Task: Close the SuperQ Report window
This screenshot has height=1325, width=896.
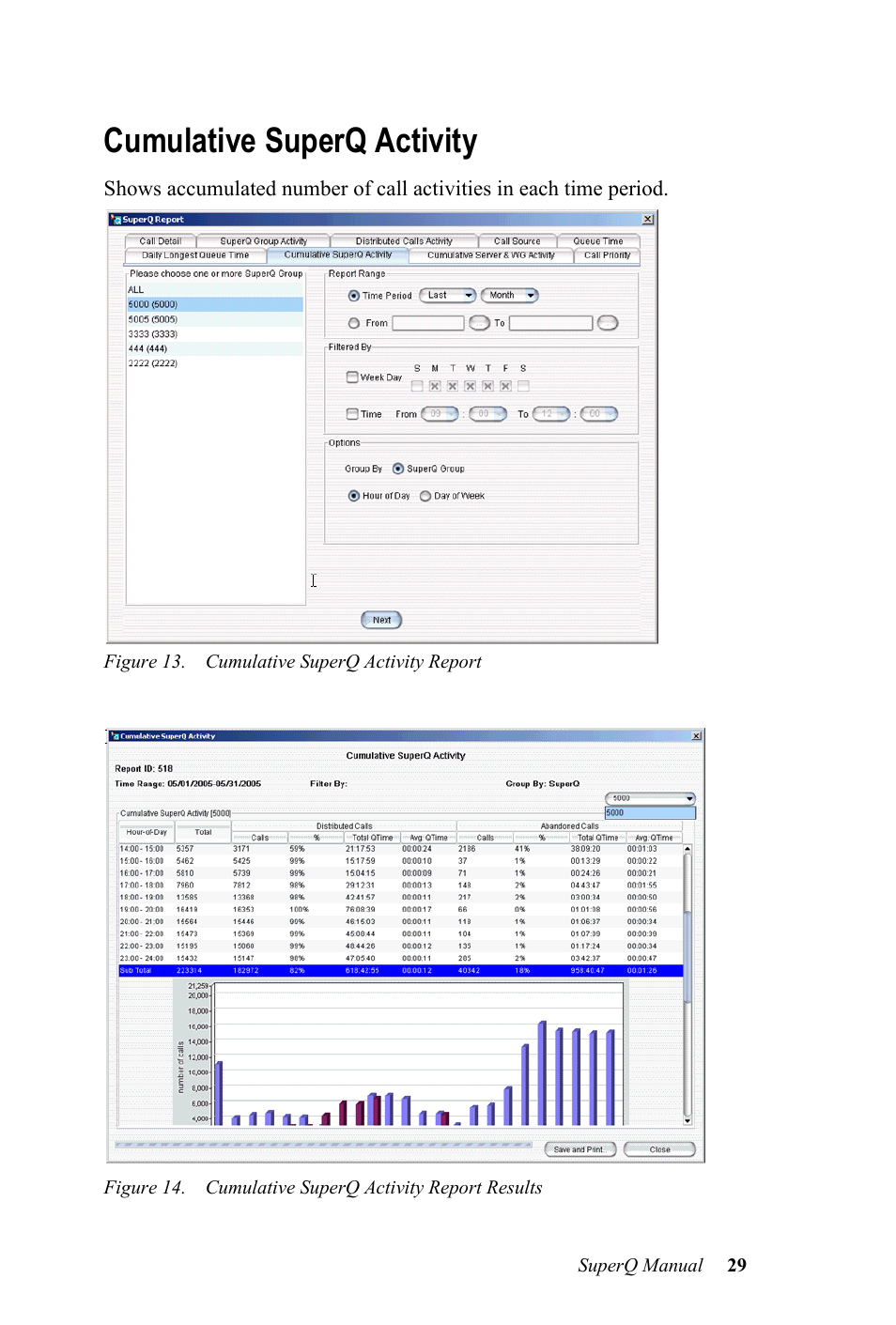Action: coord(647,219)
